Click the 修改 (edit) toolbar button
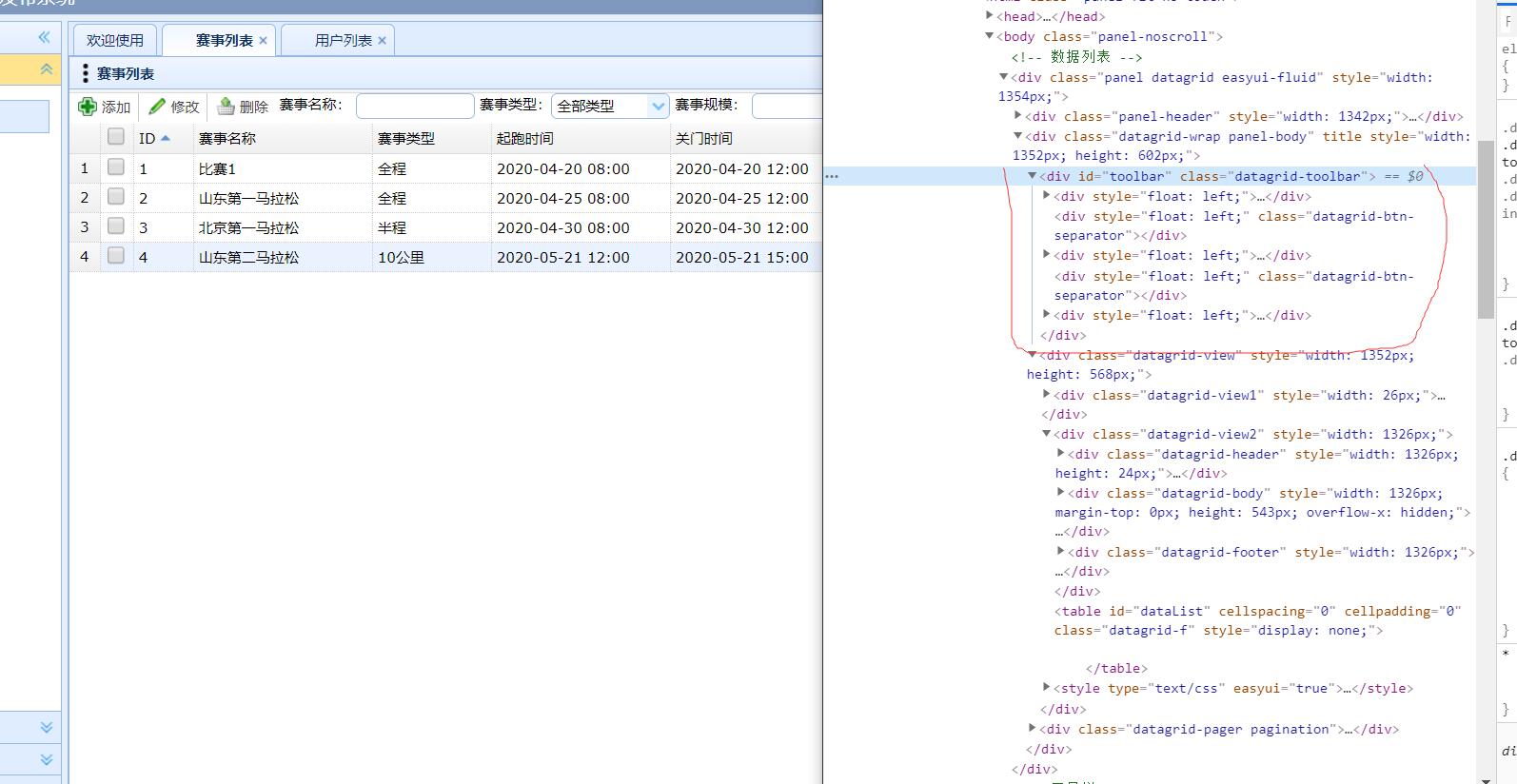Screen dimensions: 1517x784 tap(174, 107)
